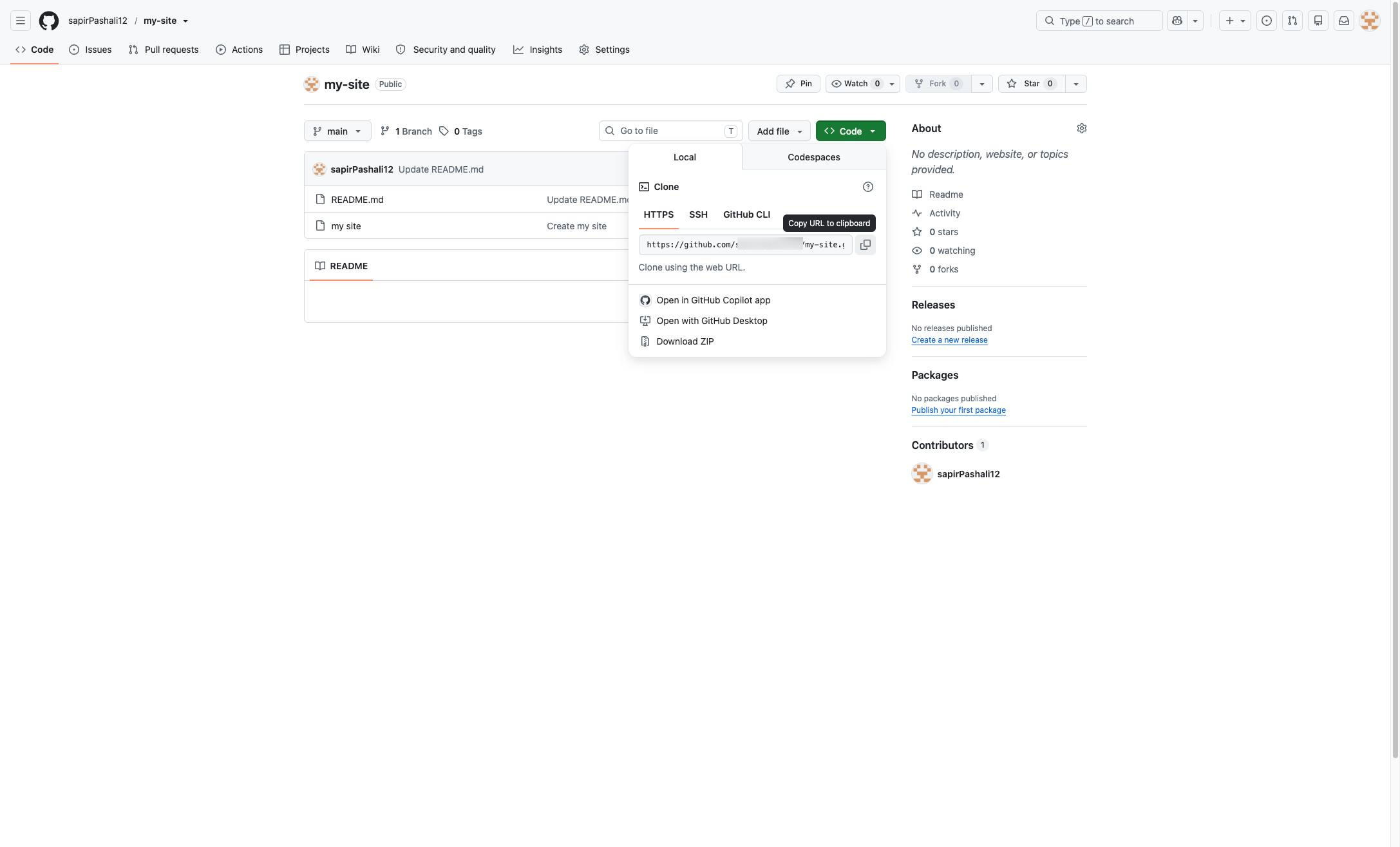Open the Pull requests tab
The height and width of the screenshot is (847, 1400).
point(164,50)
